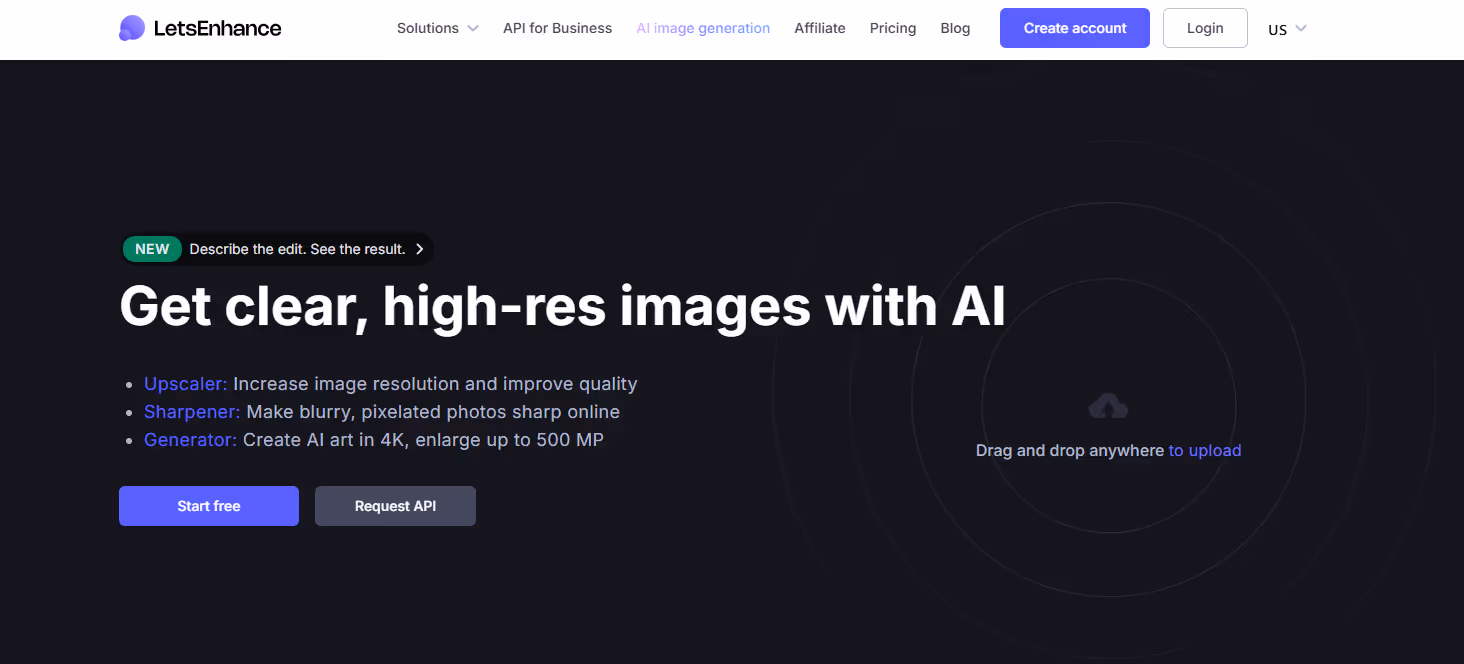Image resolution: width=1464 pixels, height=664 pixels.
Task: Click the cloud upload icon
Action: click(x=1108, y=406)
